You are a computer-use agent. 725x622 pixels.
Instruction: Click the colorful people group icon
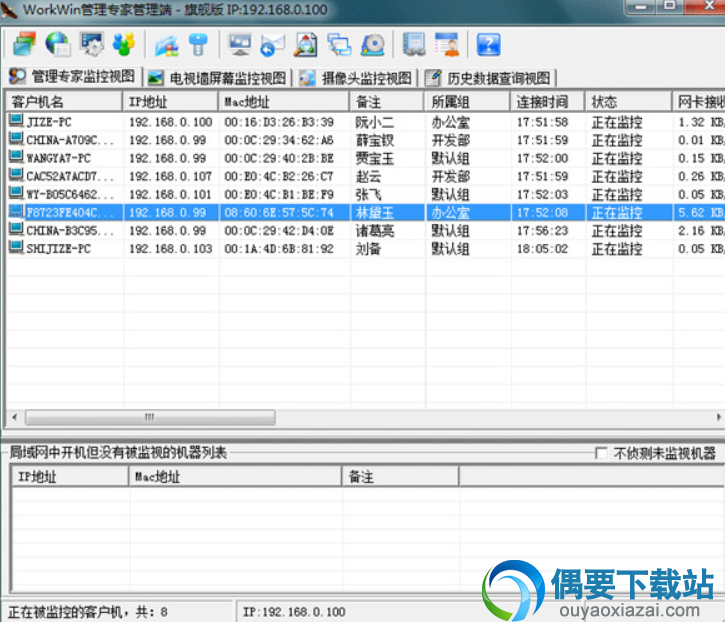coord(124,44)
